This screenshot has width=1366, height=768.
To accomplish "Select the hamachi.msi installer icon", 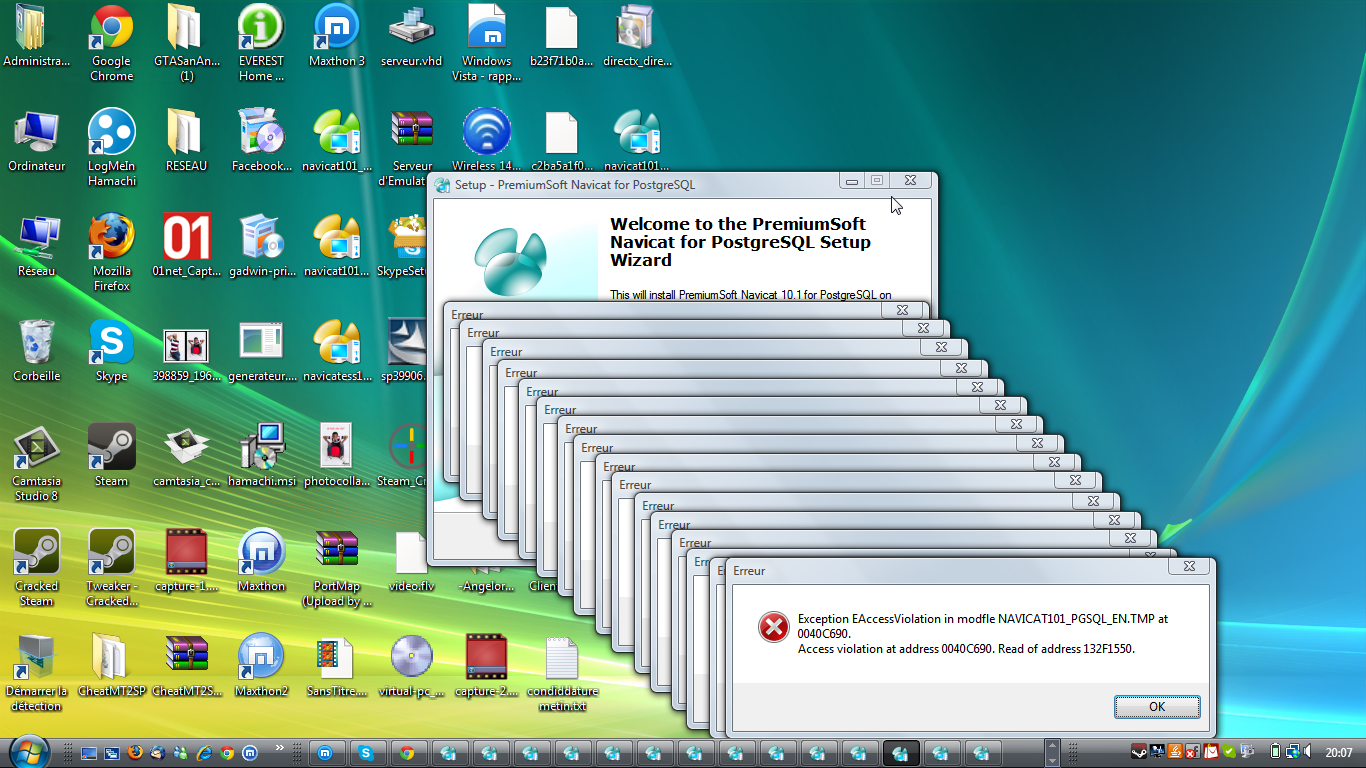I will 261,456.
